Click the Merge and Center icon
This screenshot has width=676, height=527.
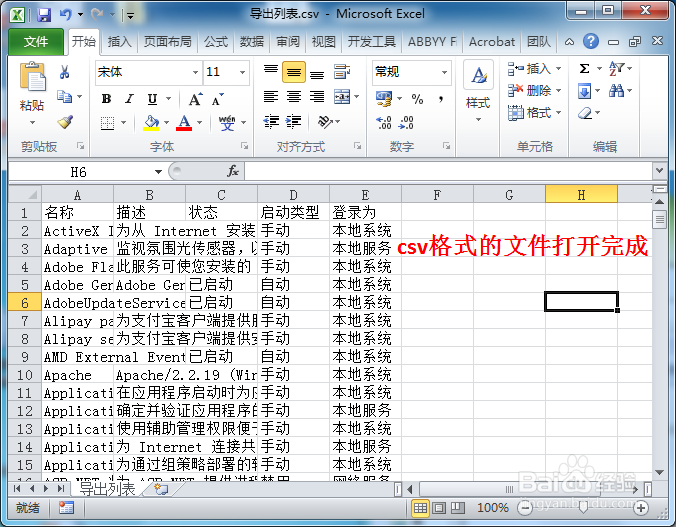tap(342, 97)
